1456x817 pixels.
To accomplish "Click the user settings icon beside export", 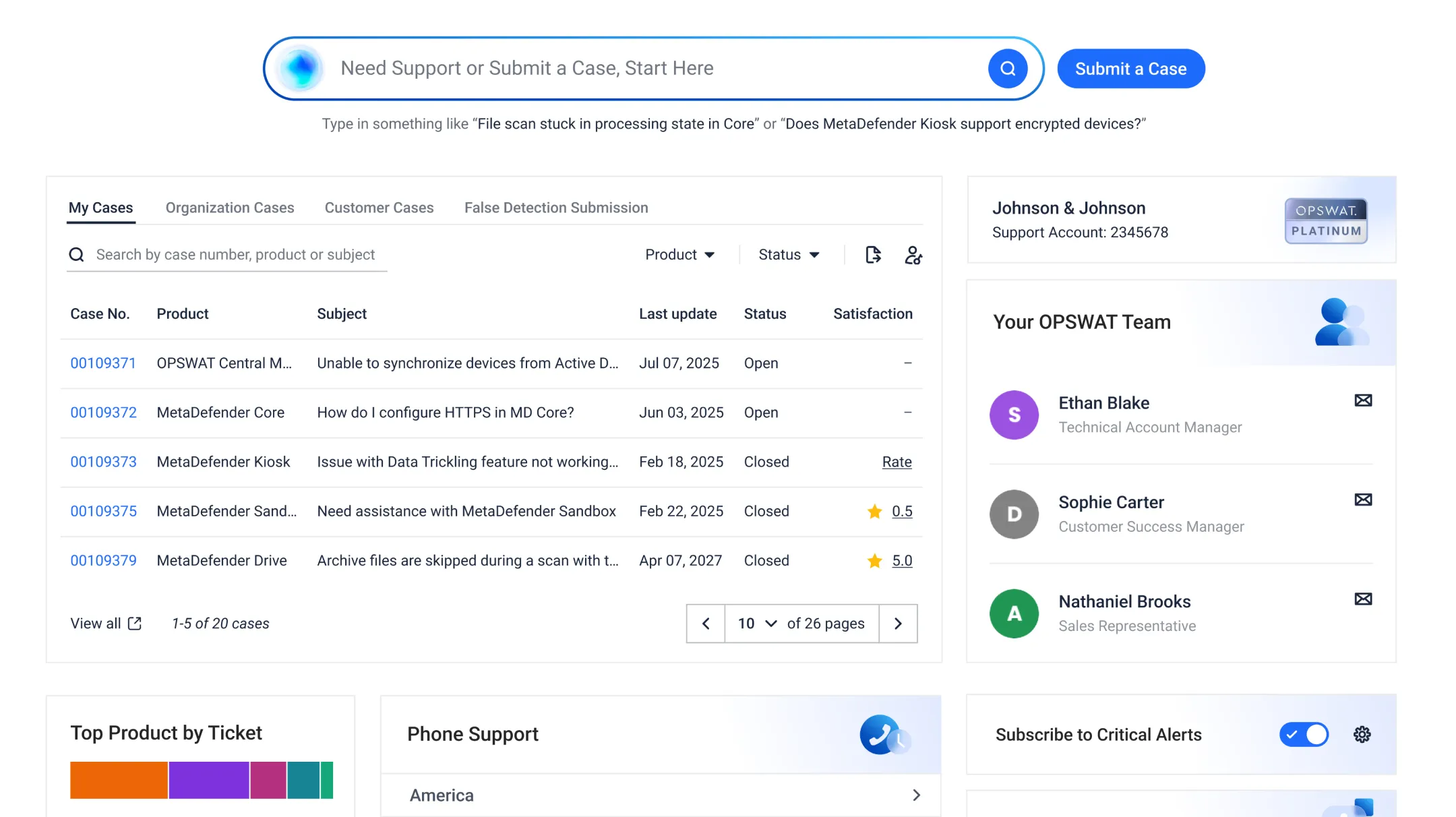I will (913, 255).
